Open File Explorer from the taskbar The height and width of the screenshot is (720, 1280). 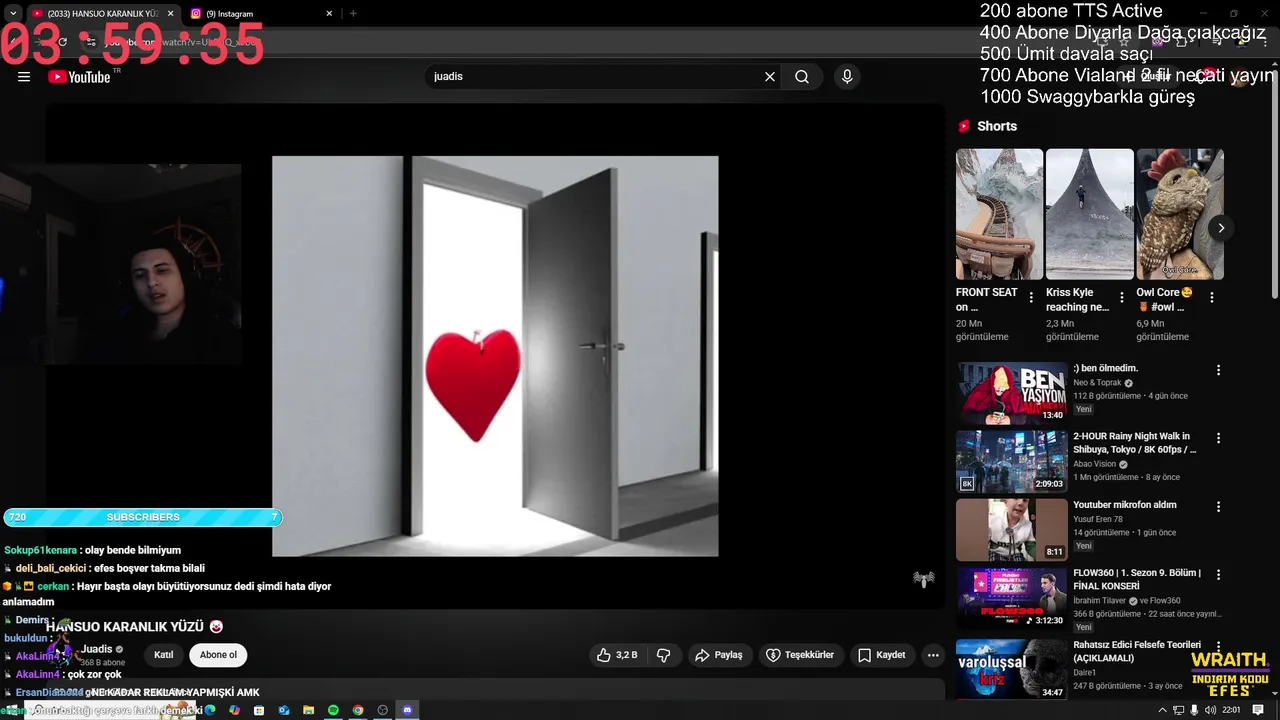point(308,710)
